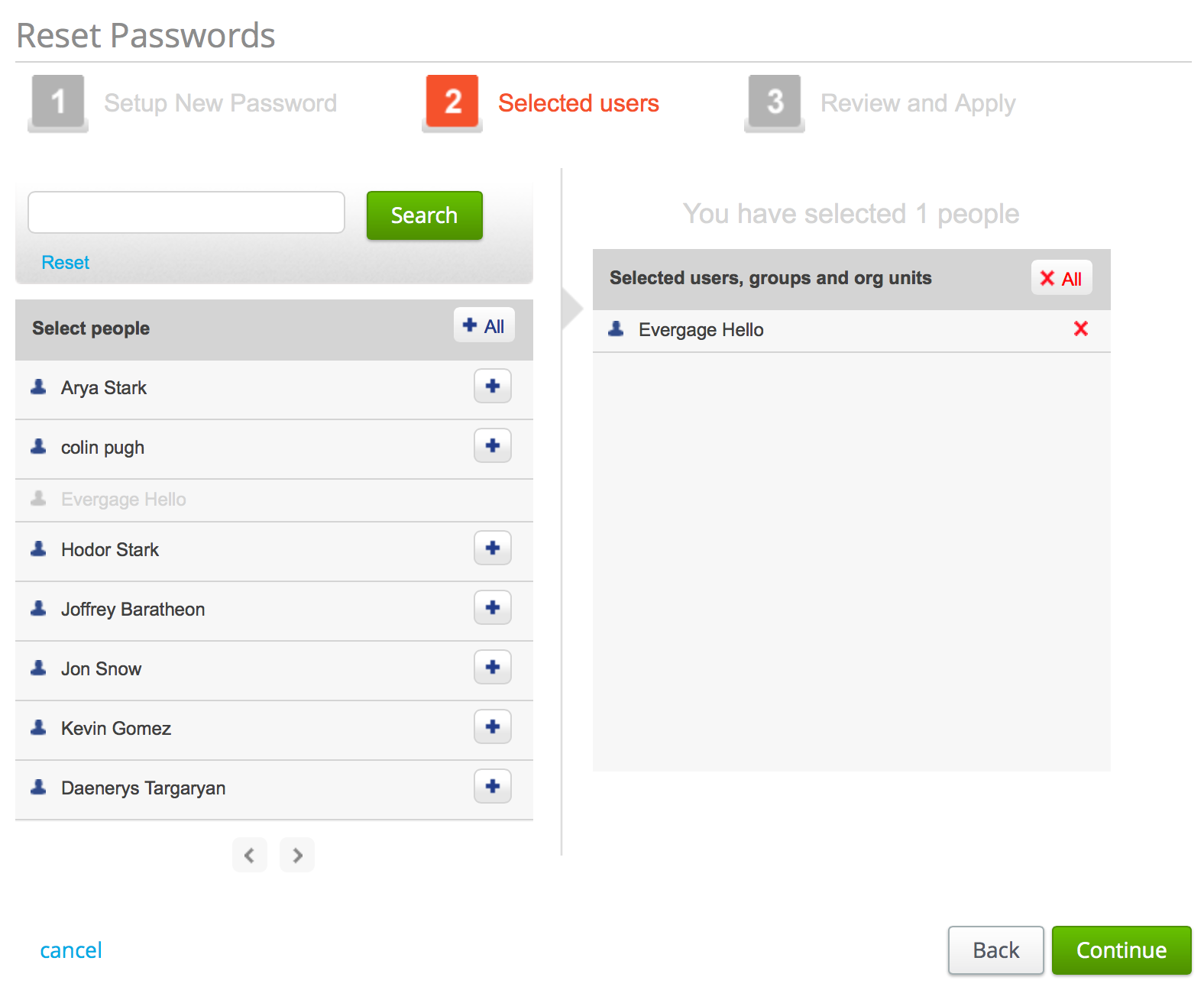Add Hodor Stark with plus icon
The width and height of the screenshot is (1204, 990).
point(492,548)
